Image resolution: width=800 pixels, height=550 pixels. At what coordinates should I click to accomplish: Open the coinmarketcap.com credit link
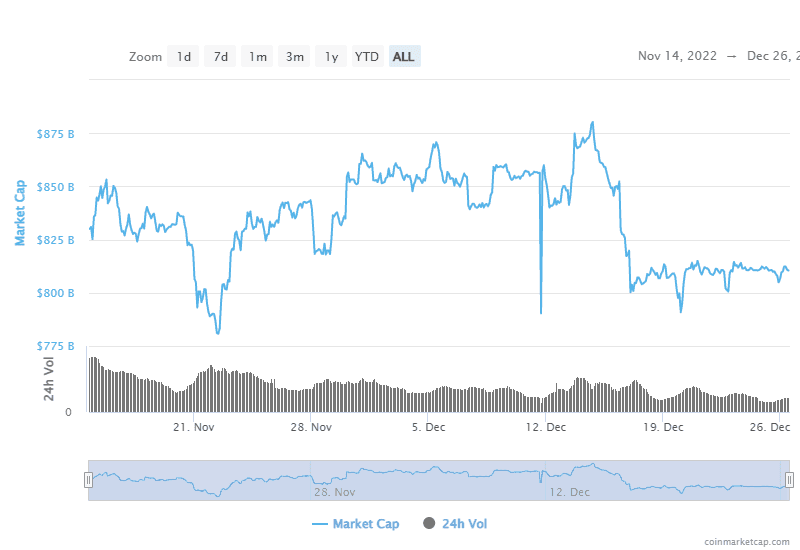(x=746, y=541)
